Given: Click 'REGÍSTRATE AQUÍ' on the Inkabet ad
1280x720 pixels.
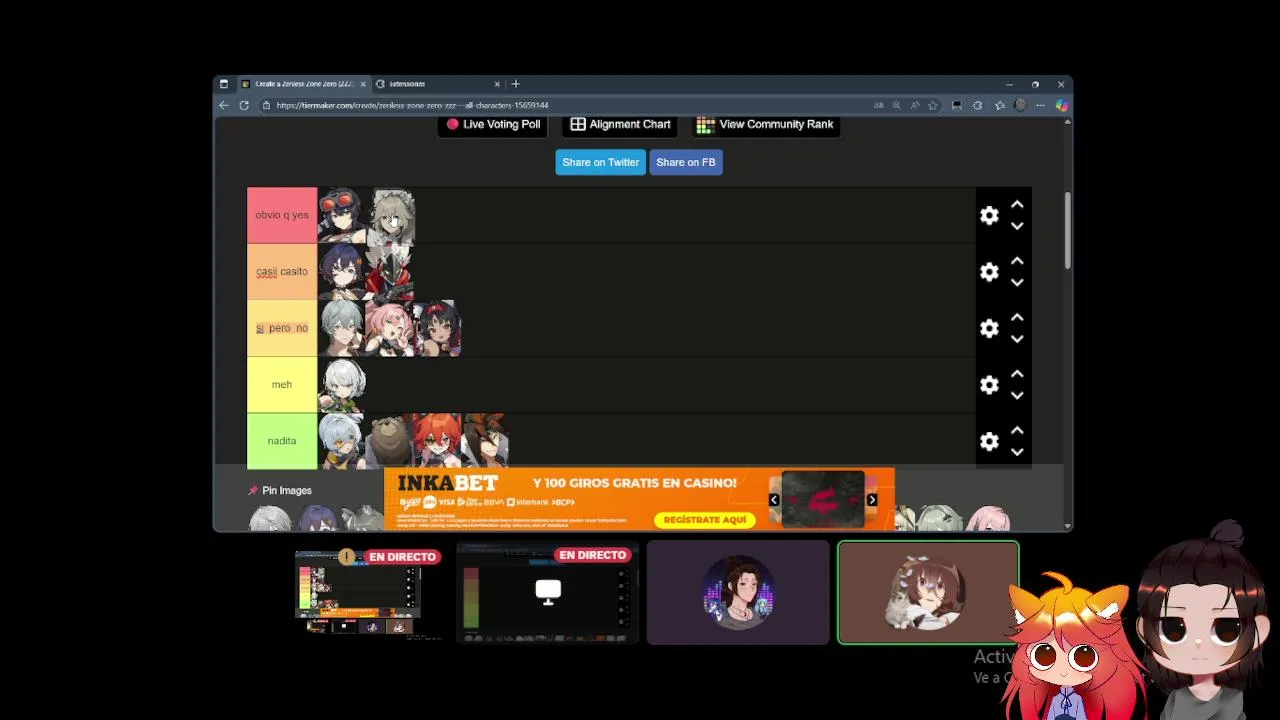Looking at the screenshot, I should [706, 519].
